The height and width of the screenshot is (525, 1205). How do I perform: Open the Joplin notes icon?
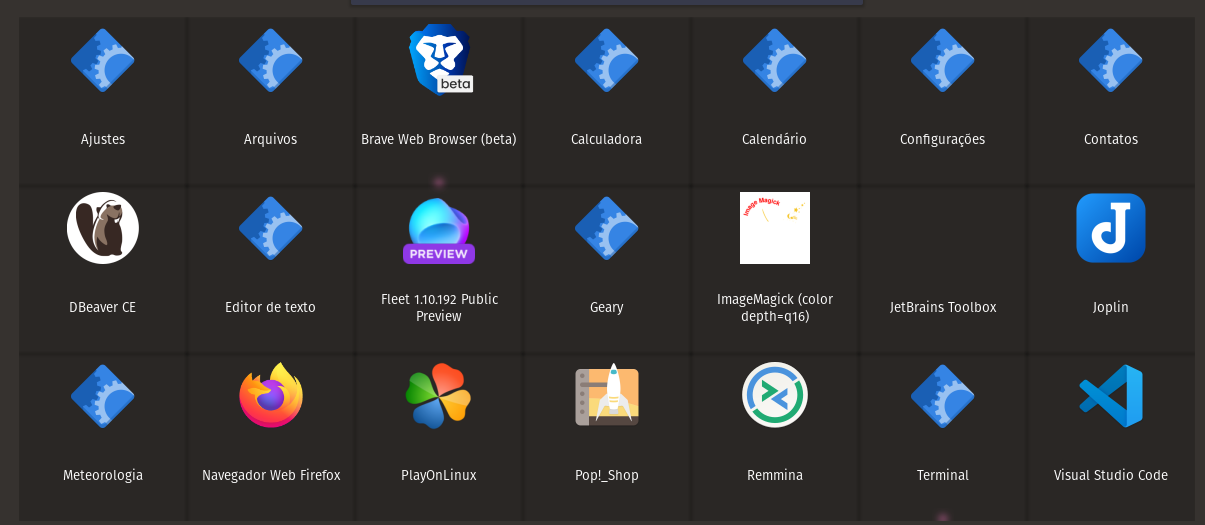tap(1111, 228)
